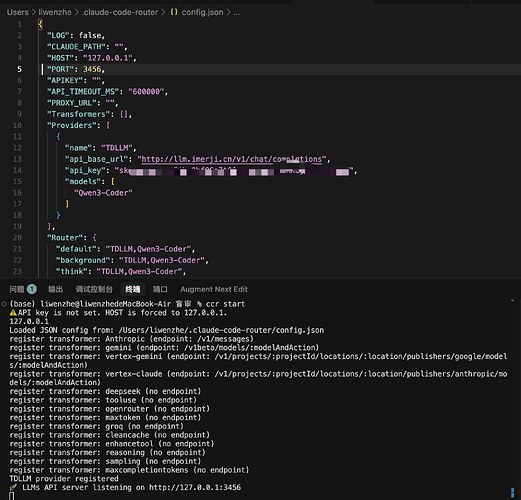Click the Loaded JSON config path in terminal
Image resolution: width=521 pixels, height=500 pixels.
(x=221, y=330)
